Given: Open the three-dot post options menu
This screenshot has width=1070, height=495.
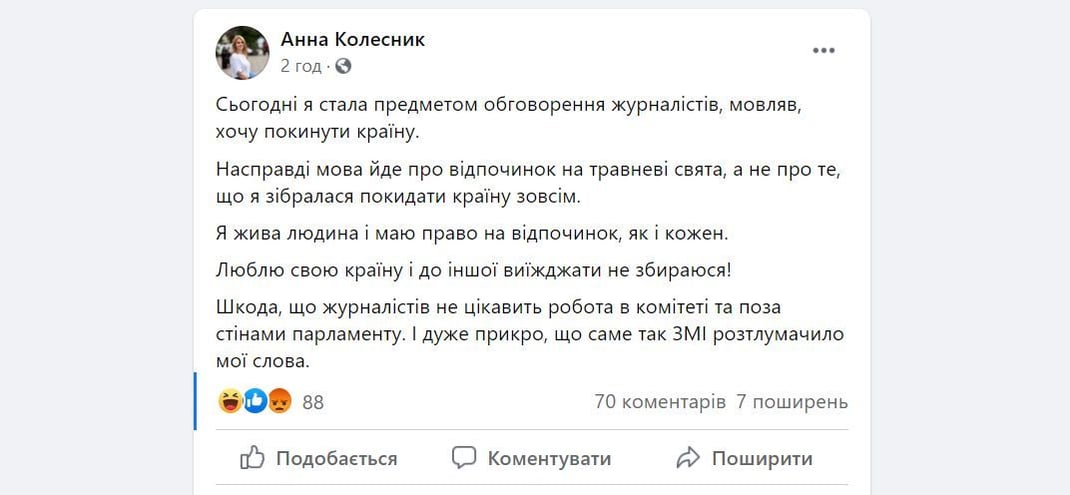Looking at the screenshot, I should (823, 51).
